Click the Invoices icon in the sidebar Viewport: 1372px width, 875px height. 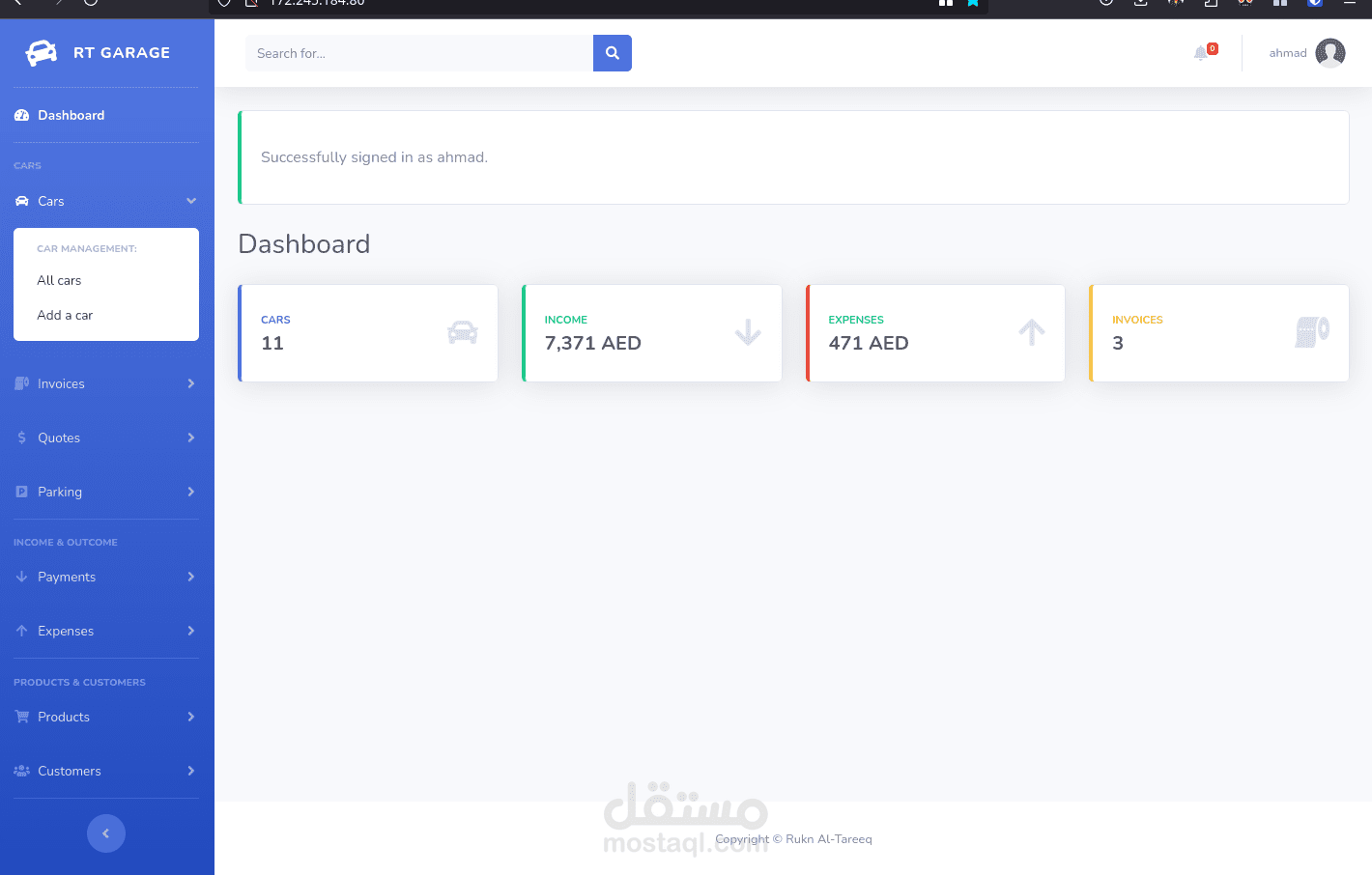pos(21,383)
